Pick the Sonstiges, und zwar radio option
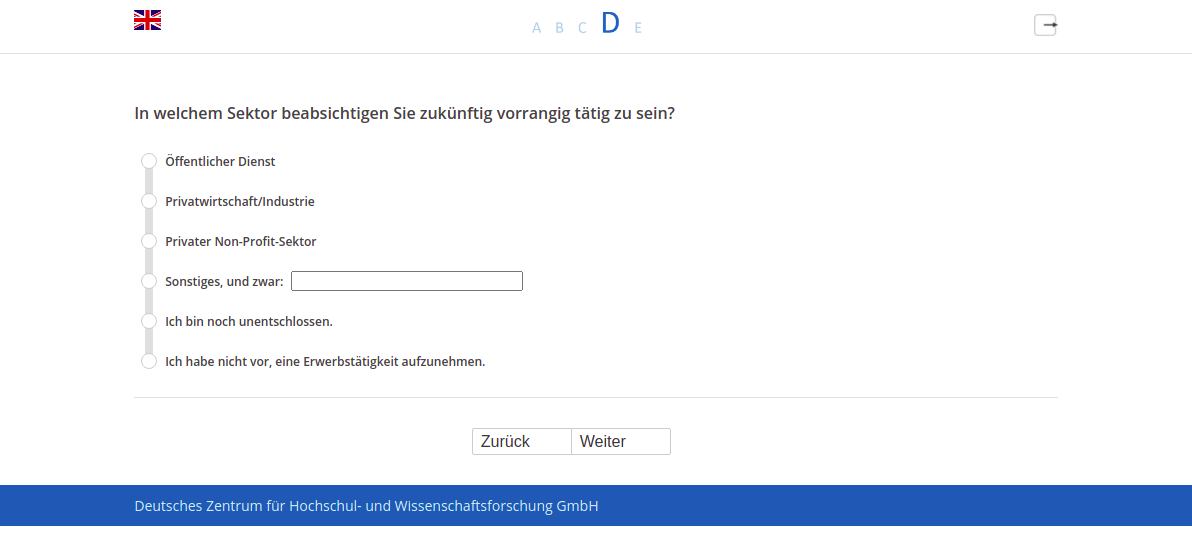This screenshot has width=1192, height=535. click(149, 281)
